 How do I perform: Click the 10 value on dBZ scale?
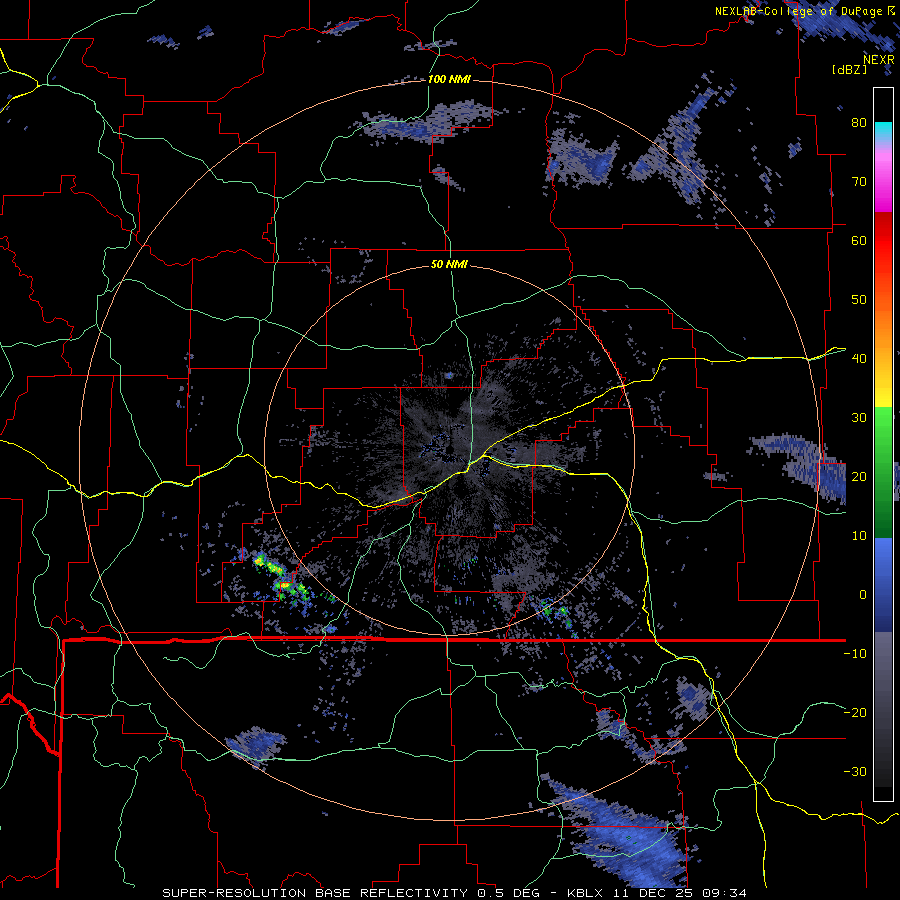859,536
